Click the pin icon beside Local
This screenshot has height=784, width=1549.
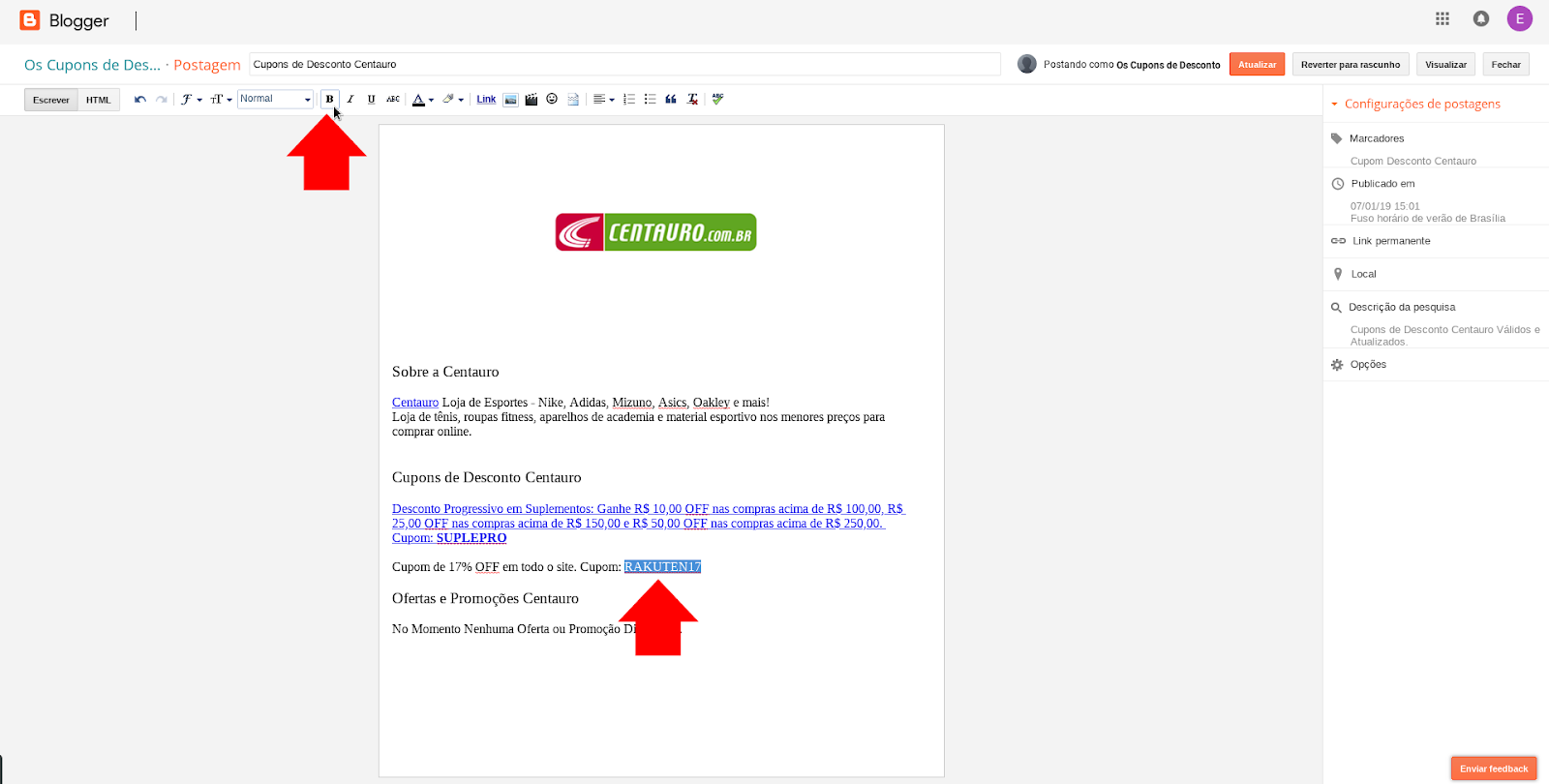coord(1338,274)
